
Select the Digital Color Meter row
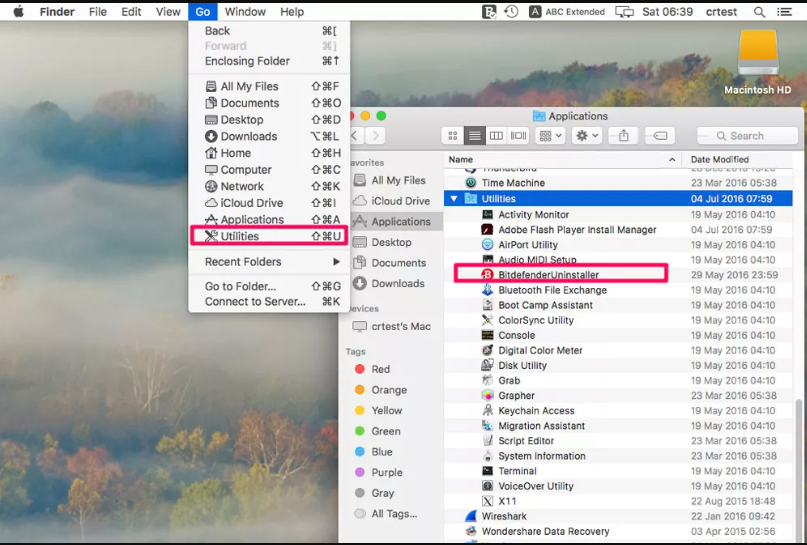618,350
